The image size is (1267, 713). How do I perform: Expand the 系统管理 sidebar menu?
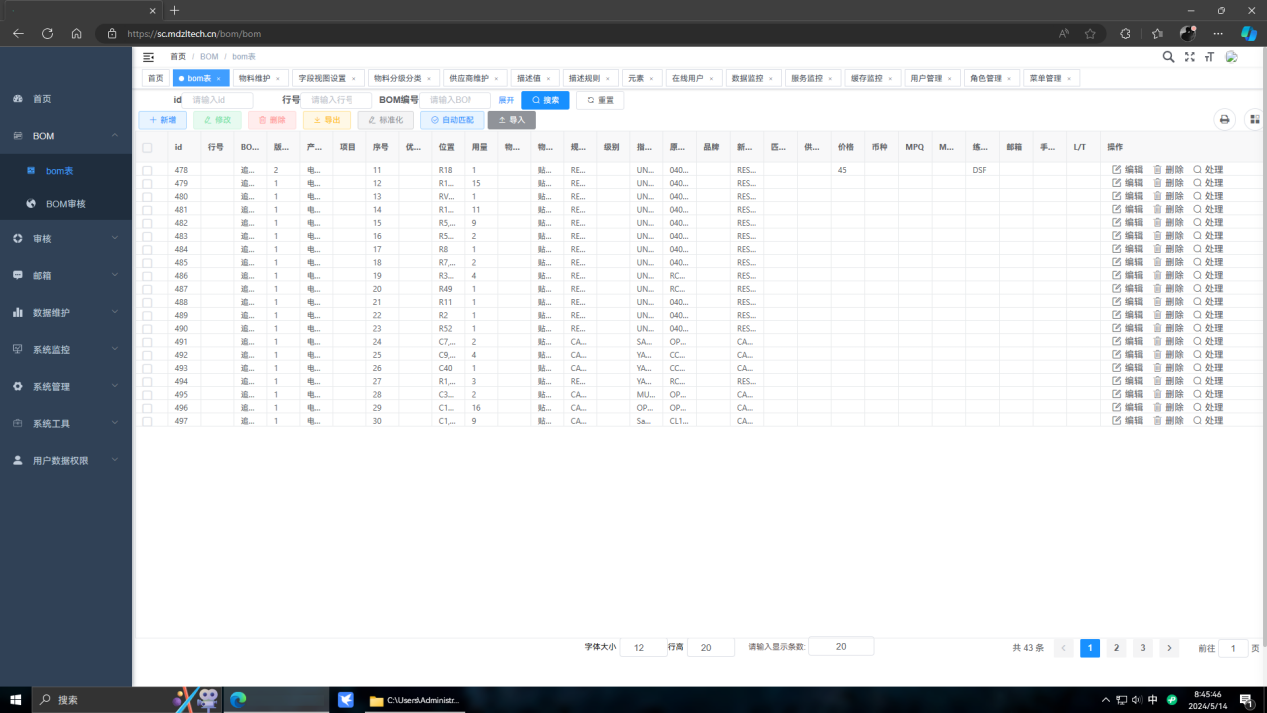click(x=66, y=386)
